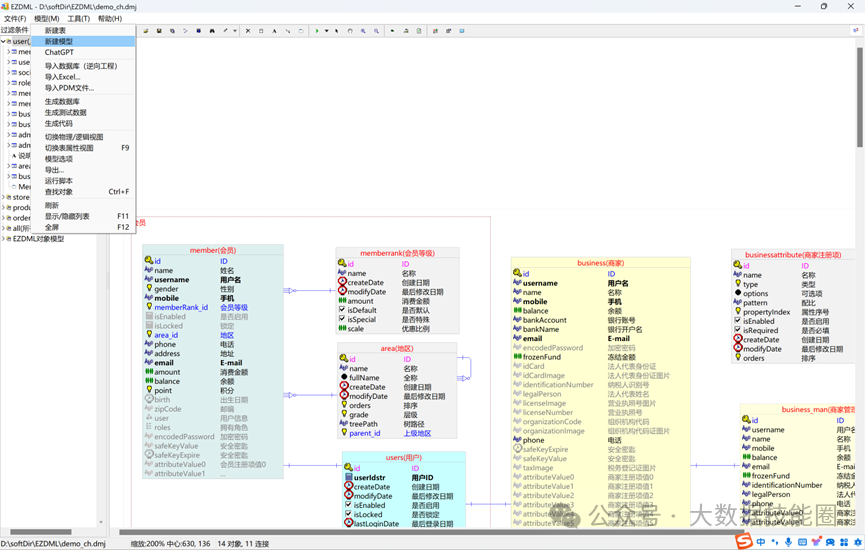Click the open folder icon in toolbar
The height and width of the screenshot is (550, 865).
146,31
